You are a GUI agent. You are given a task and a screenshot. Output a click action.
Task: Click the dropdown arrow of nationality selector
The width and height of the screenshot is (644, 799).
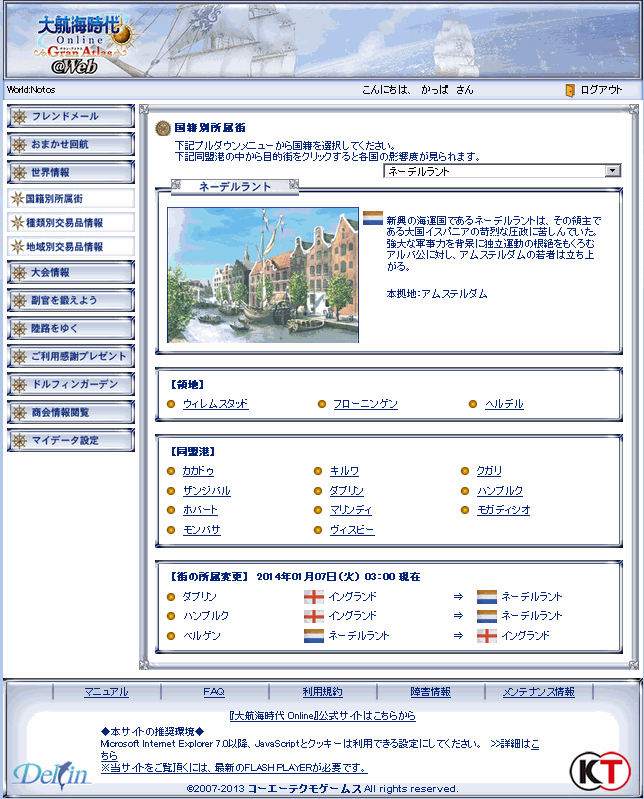coord(613,171)
